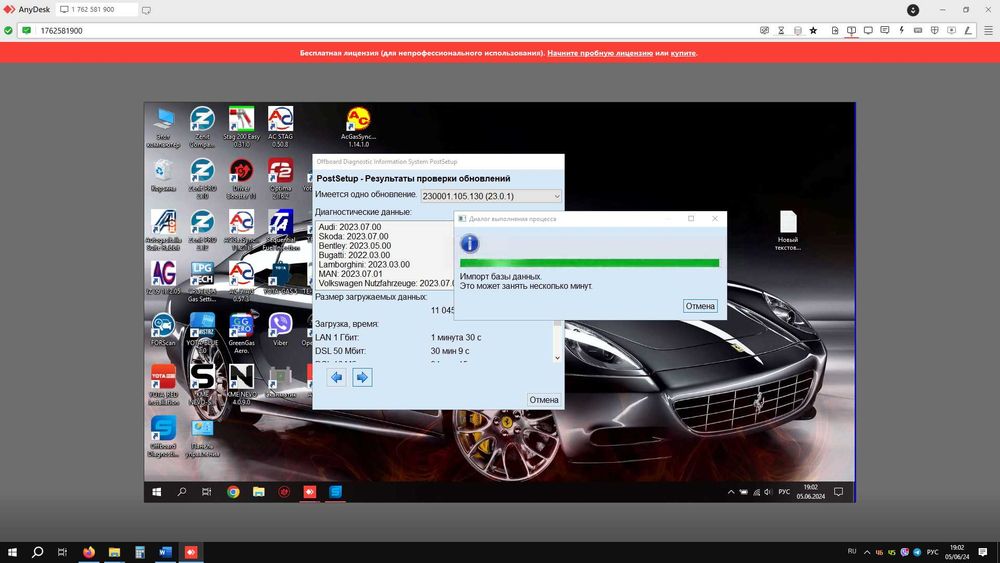Open the AnyDesk hamburger main menu
The width and height of the screenshot is (1000, 563).
pos(988,30)
